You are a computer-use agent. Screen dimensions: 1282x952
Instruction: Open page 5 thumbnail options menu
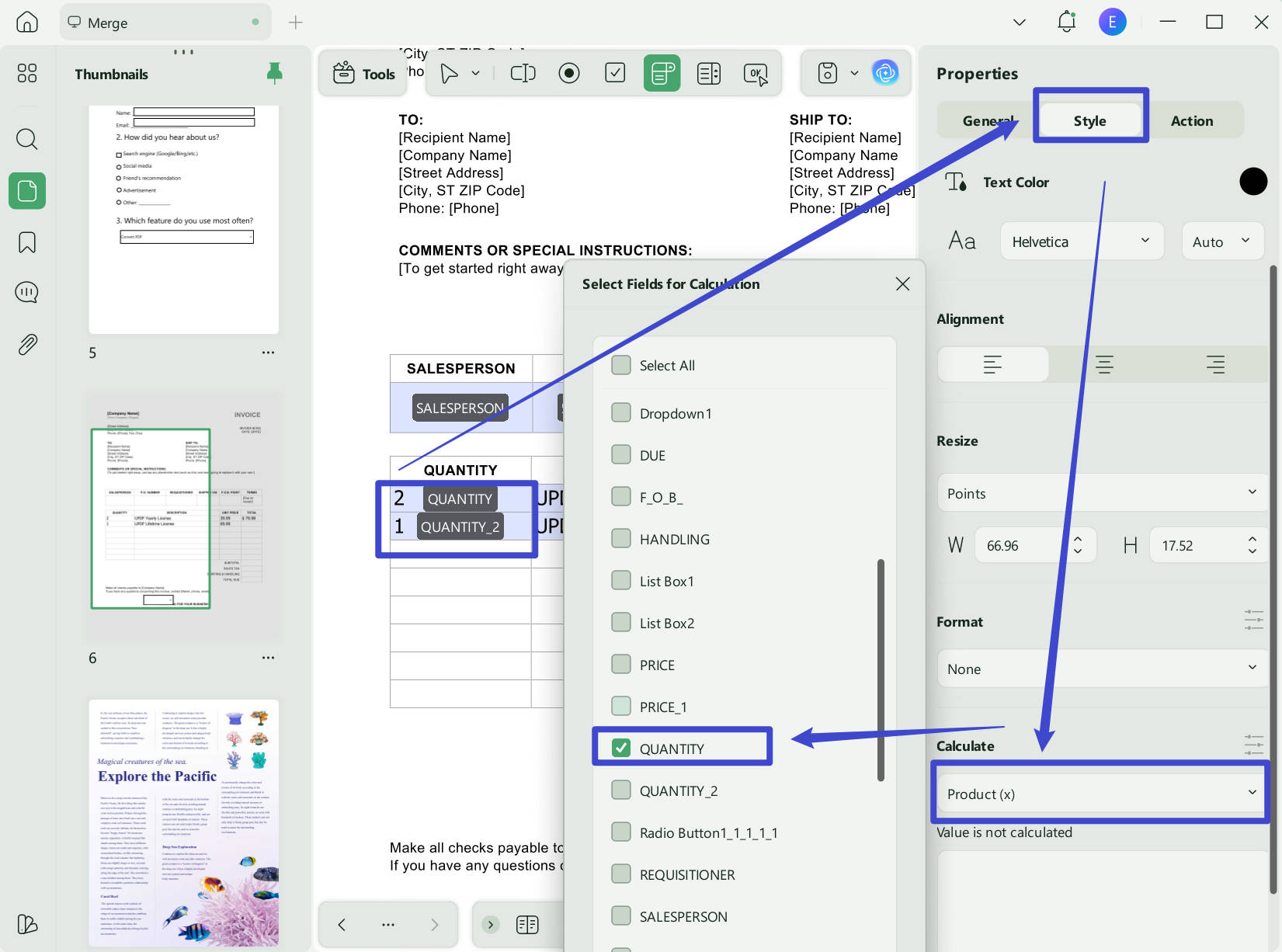click(x=268, y=353)
